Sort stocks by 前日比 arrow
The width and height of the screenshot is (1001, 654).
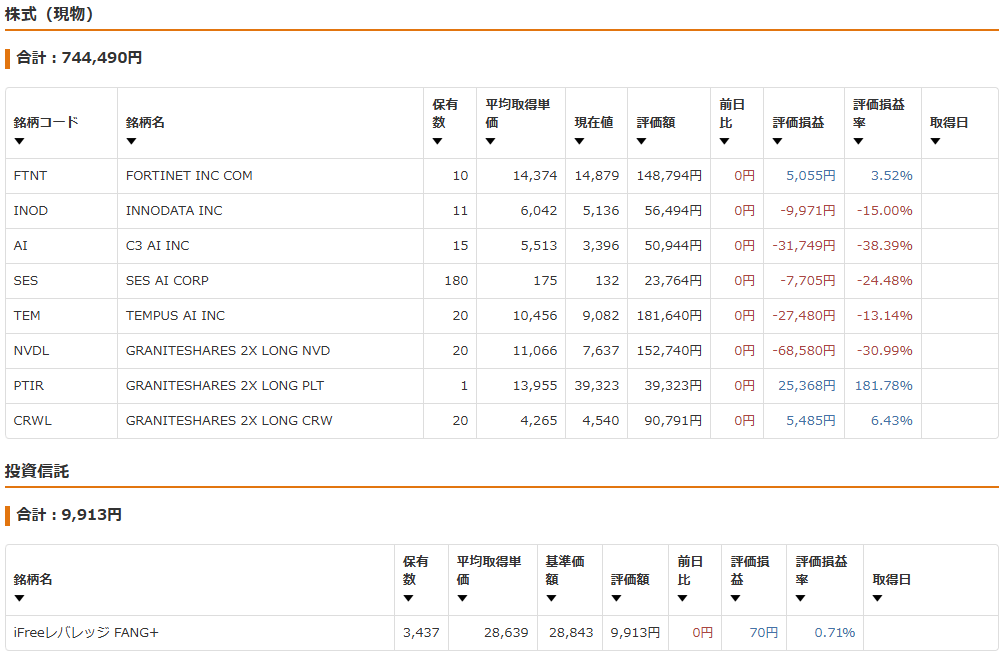coord(724,141)
